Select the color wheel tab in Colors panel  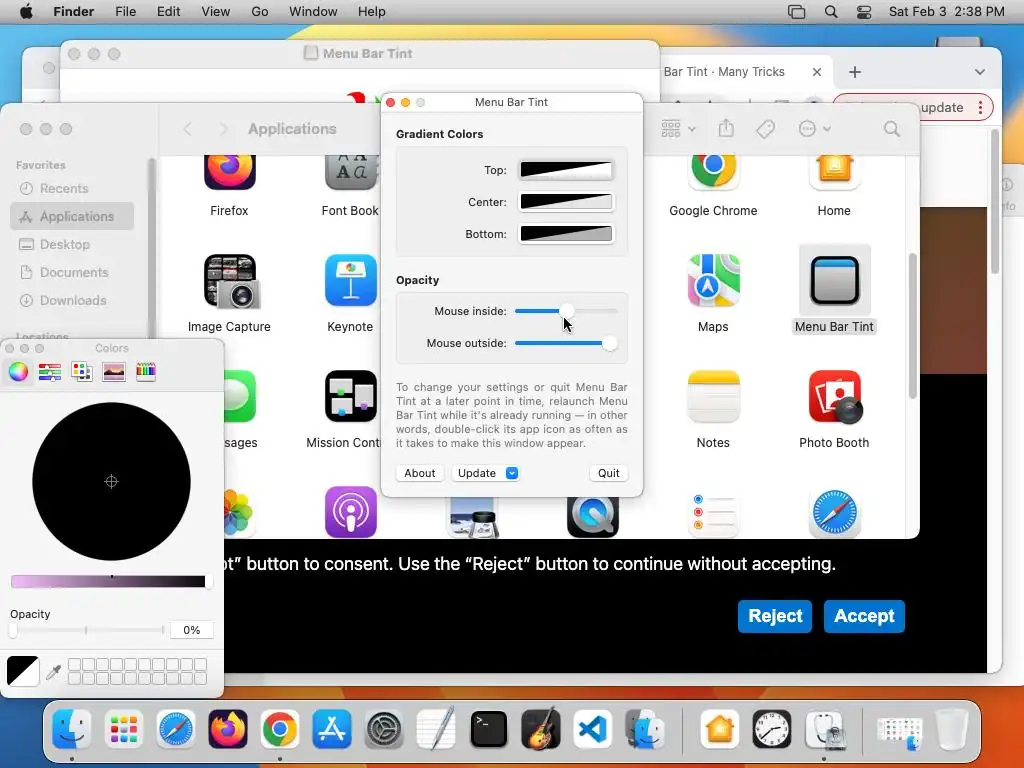pyautogui.click(x=18, y=372)
